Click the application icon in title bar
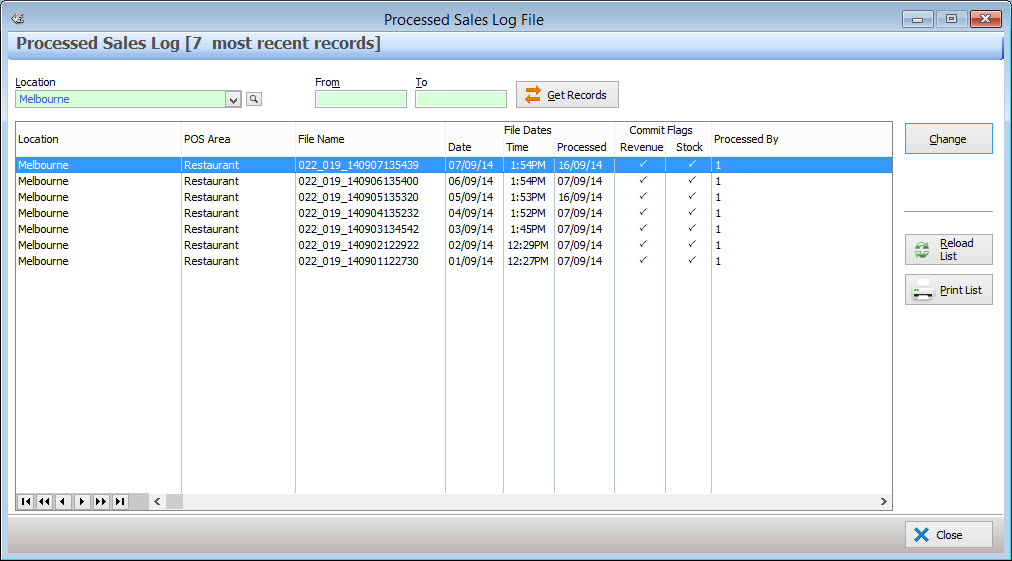Screen dimensions: 1012x561 point(17,19)
